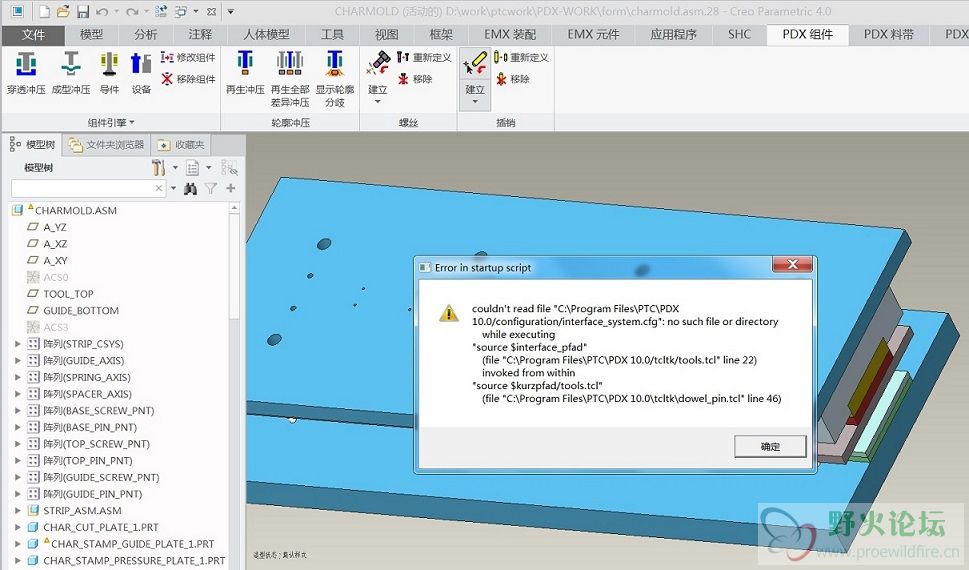Viewport: 969px width, 570px height.
Task: Click 移除 in the 插销 pin group
Action: 512,79
